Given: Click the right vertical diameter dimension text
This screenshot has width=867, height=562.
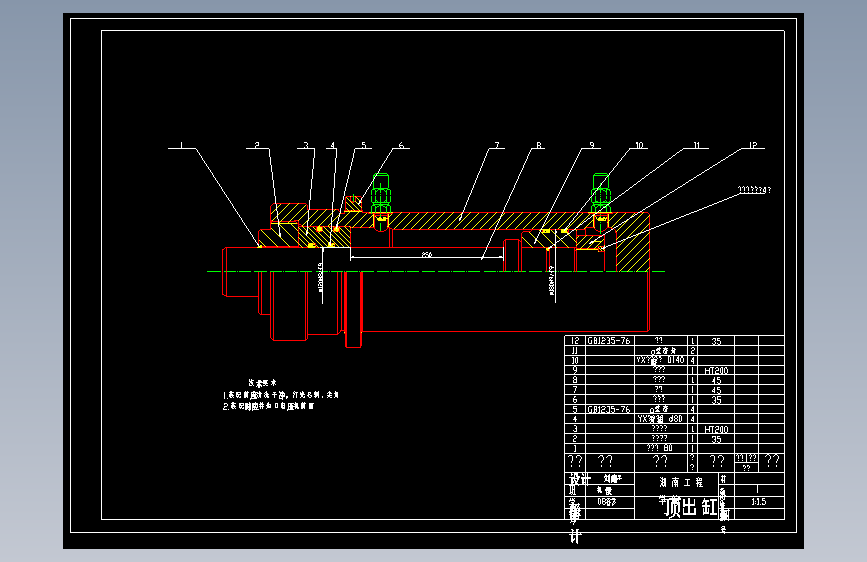Looking at the screenshot, I should tap(551, 280).
